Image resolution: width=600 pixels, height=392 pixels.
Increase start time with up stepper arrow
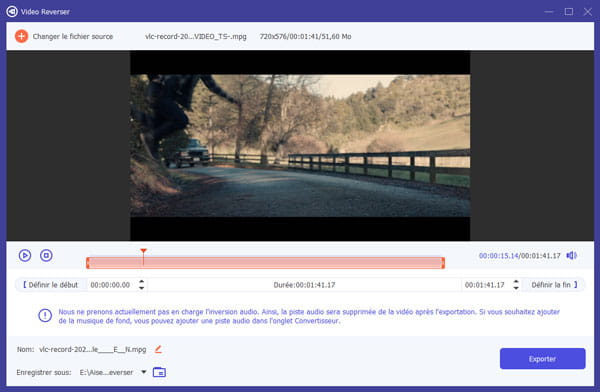pos(142,282)
